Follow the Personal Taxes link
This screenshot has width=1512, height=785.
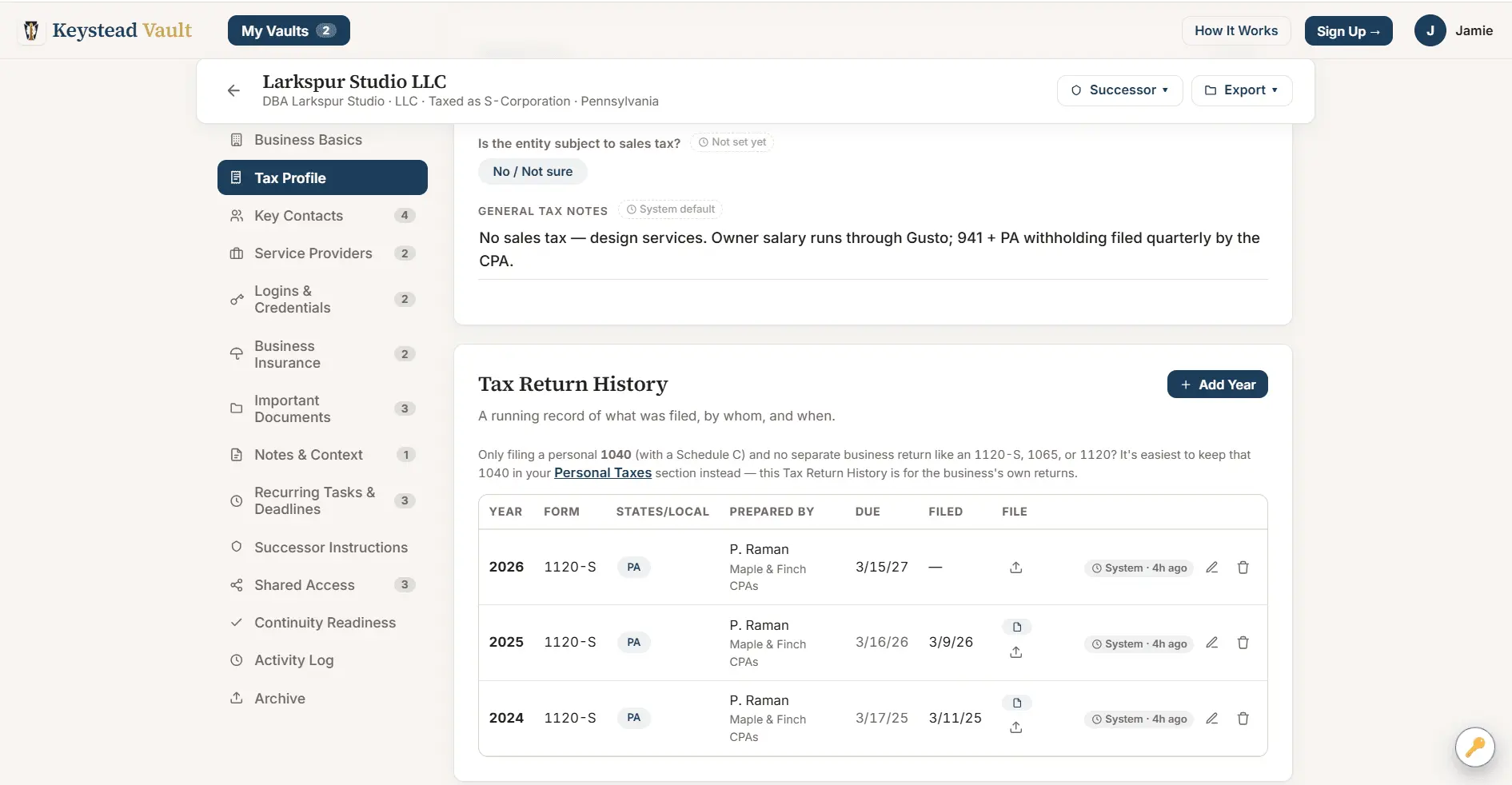pos(603,472)
